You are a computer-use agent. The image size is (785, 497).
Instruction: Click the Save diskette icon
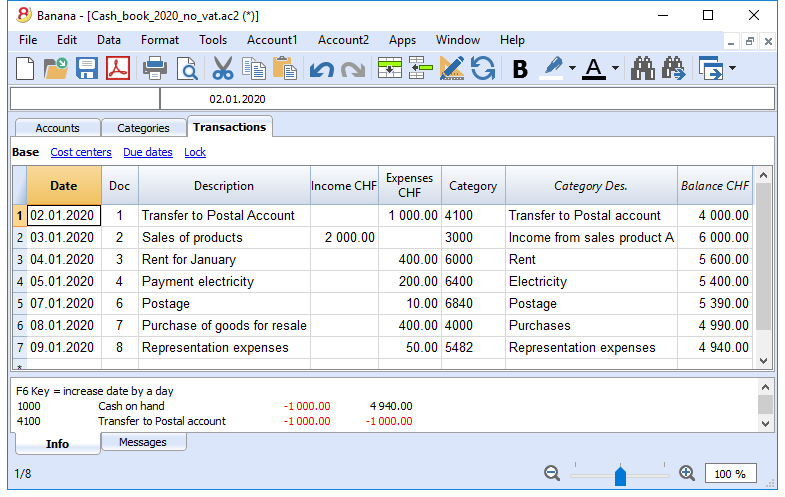coord(87,69)
